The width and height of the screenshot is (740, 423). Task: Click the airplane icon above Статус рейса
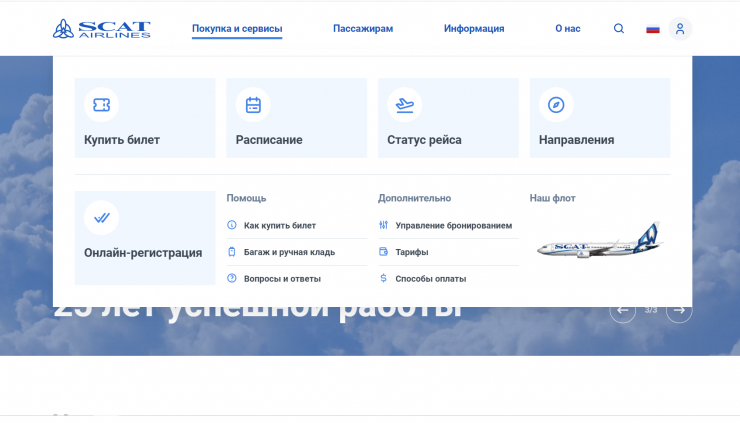click(404, 105)
